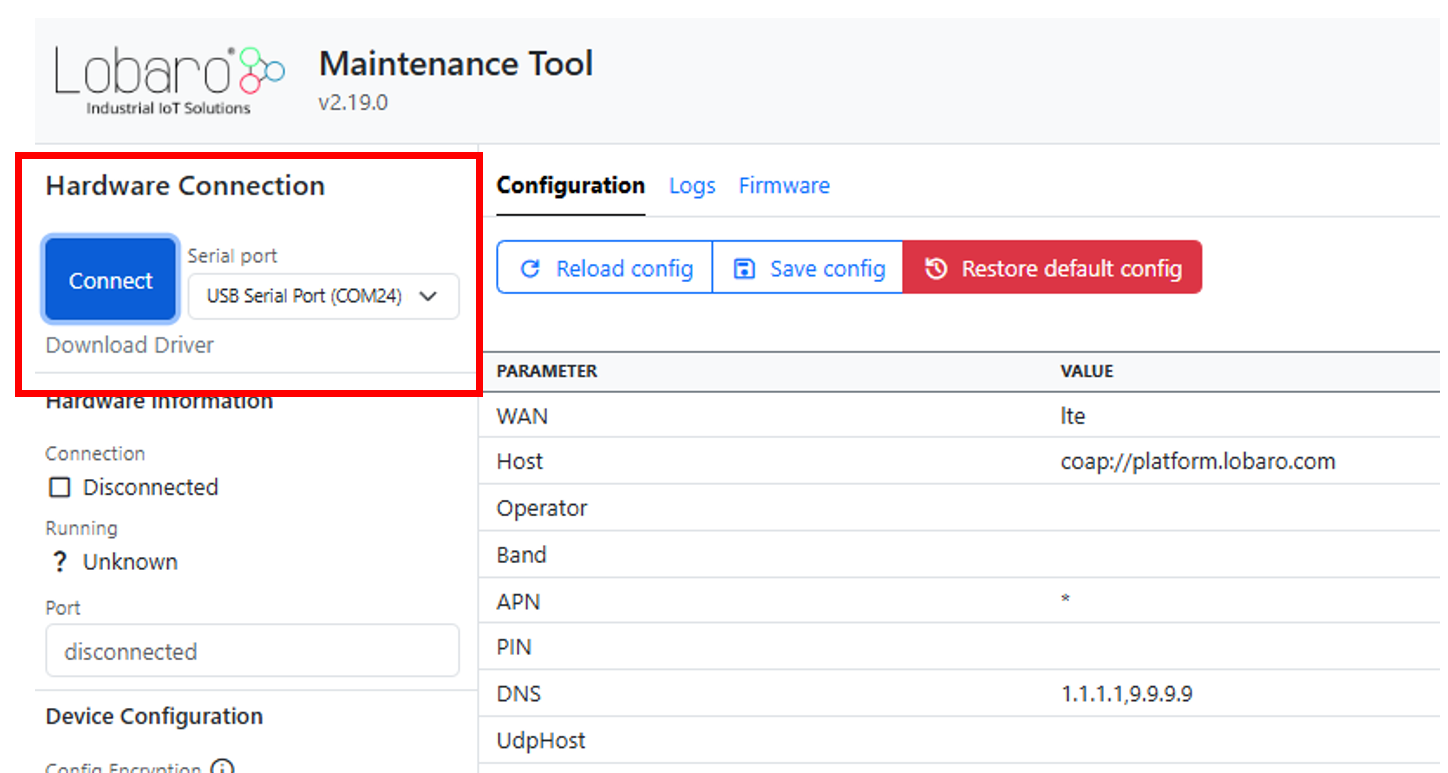Click the Reload config button
Viewport: 1448px width, 773px height.
pyautogui.click(x=605, y=267)
